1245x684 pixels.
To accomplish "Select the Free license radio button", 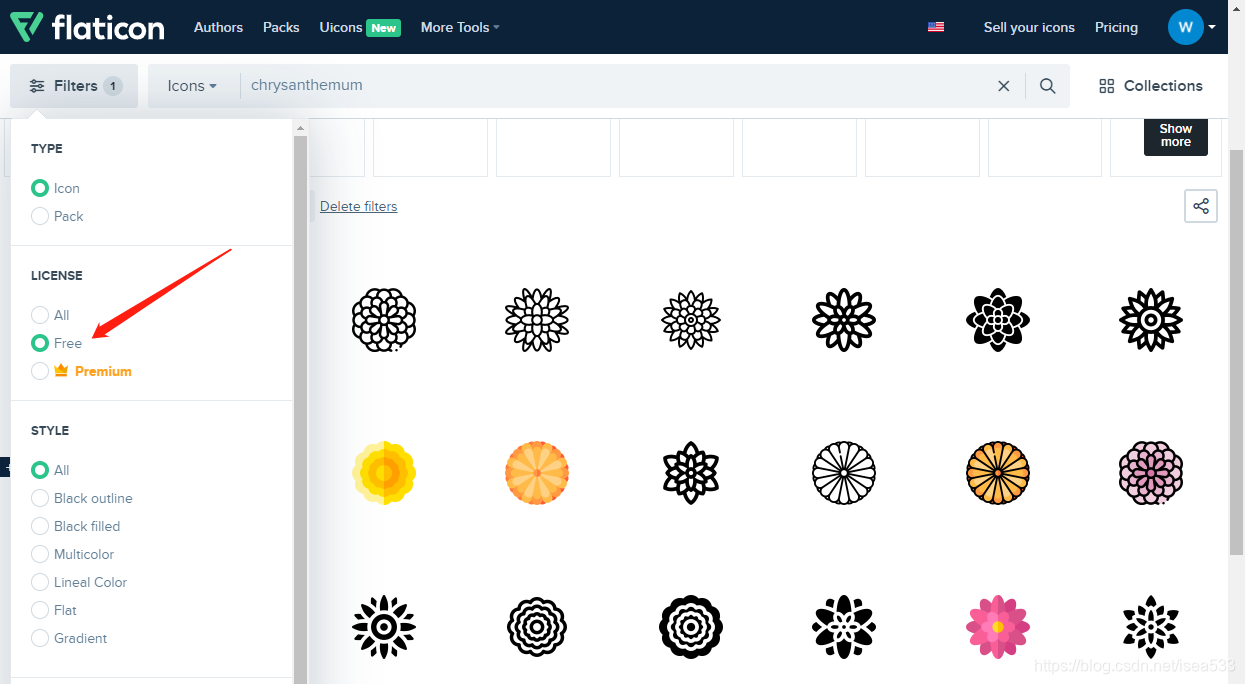I will pyautogui.click(x=40, y=343).
